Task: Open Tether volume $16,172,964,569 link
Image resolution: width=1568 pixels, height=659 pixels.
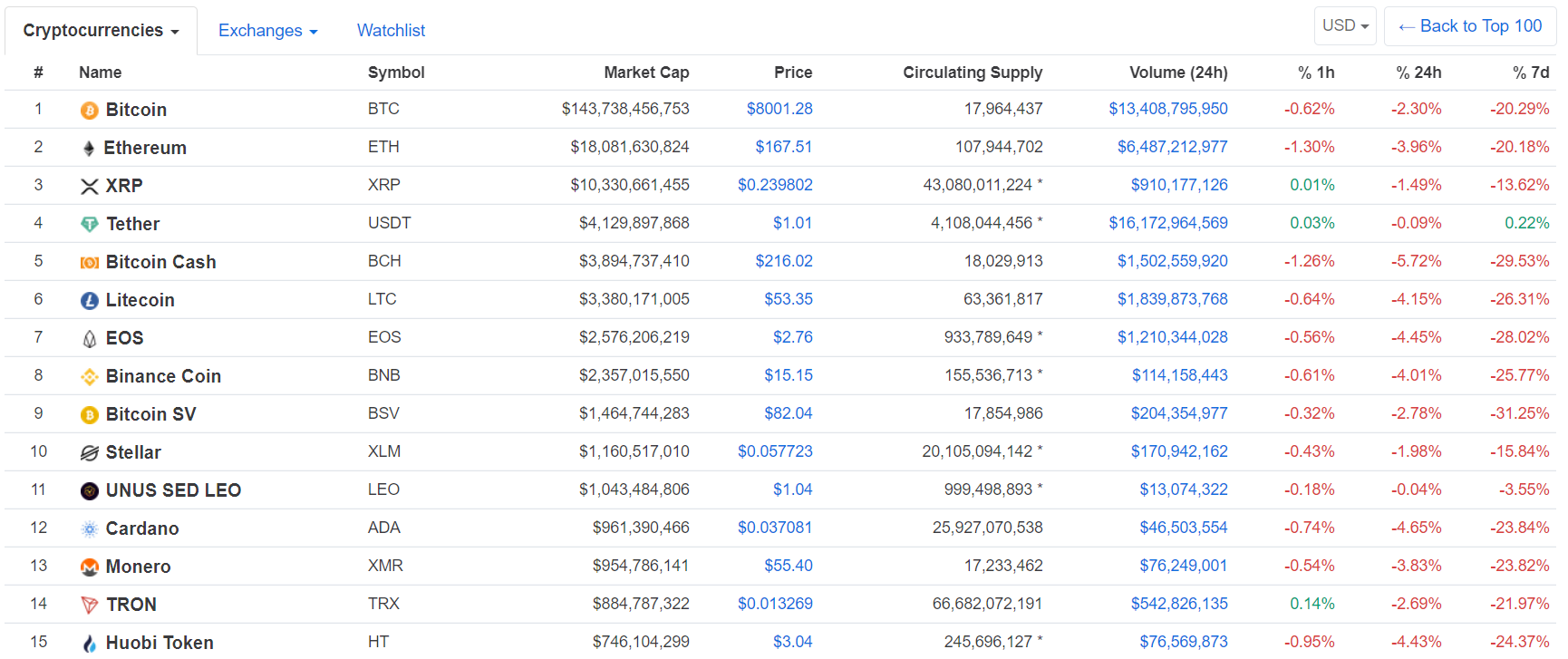Action: click(x=1167, y=223)
